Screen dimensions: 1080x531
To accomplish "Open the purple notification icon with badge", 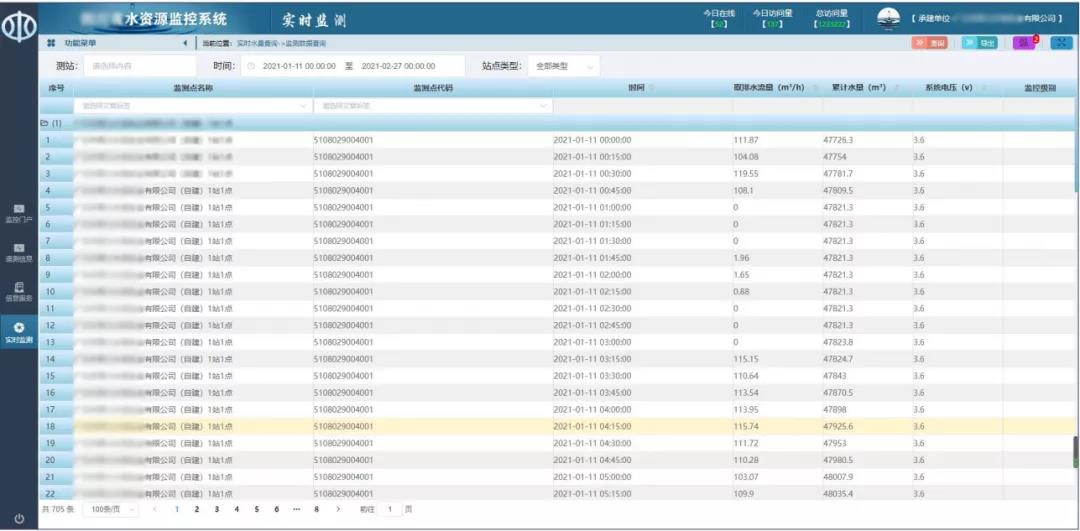I will click(1024, 43).
